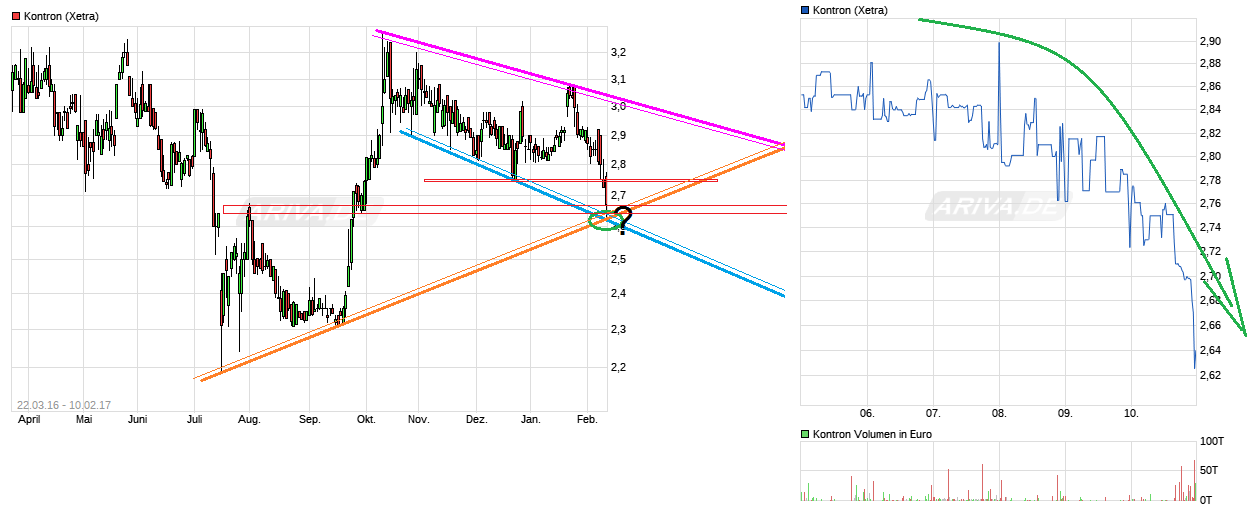
Task: Click the 08. day label on the intraday x-axis
Action: (999, 412)
